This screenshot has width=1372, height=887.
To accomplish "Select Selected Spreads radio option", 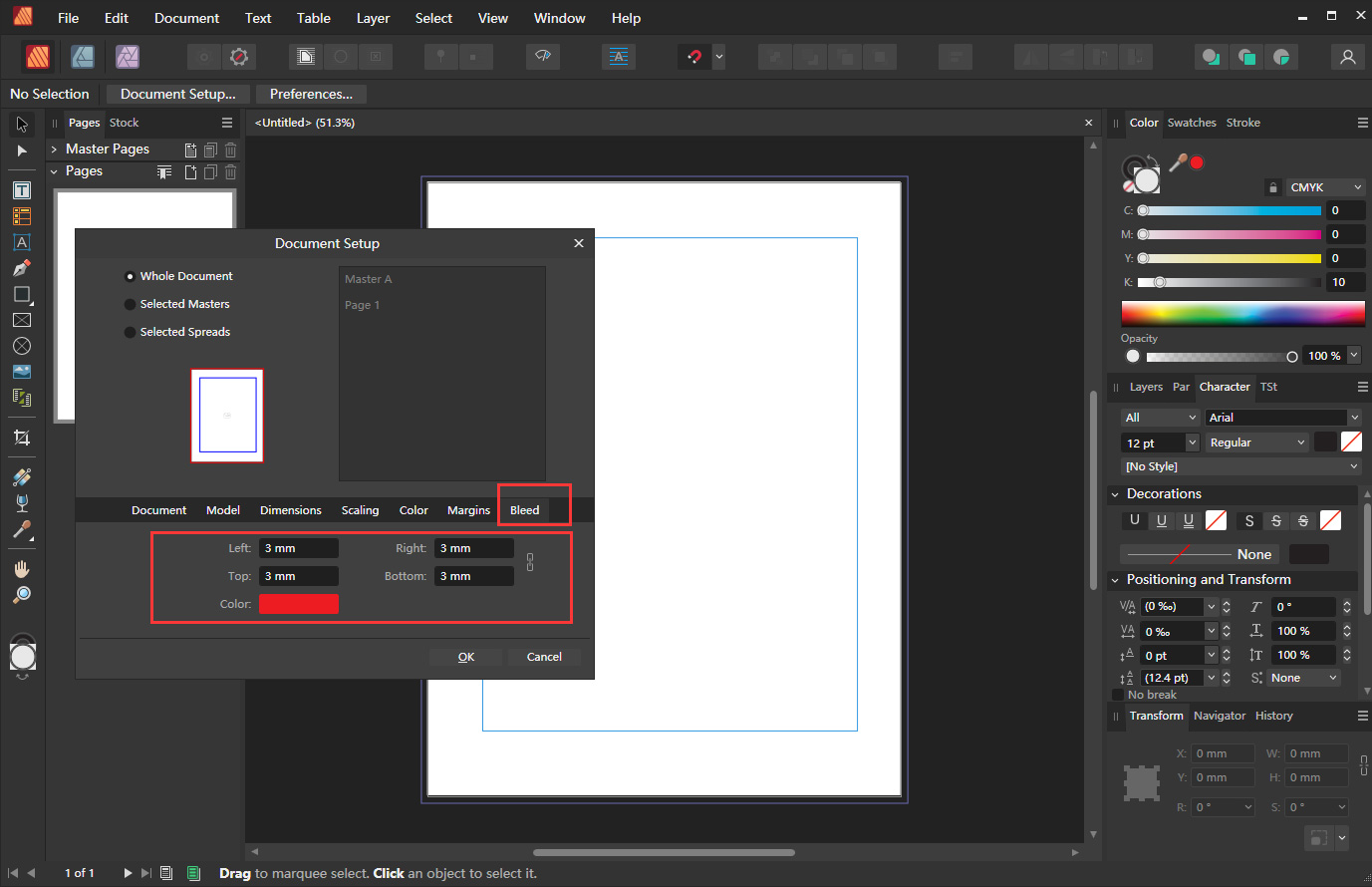I will pyautogui.click(x=130, y=332).
